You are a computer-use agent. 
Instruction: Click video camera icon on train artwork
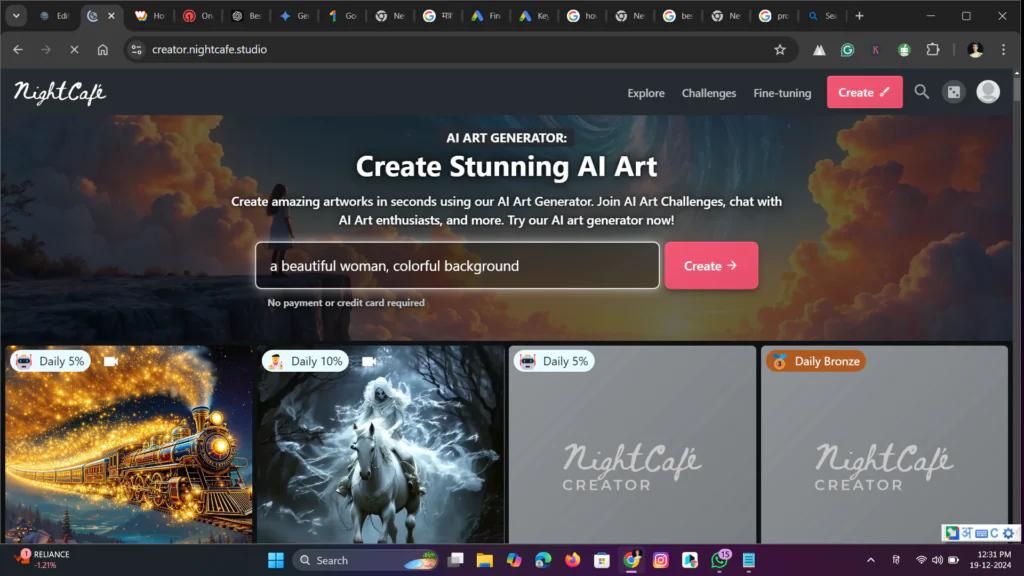click(x=110, y=361)
